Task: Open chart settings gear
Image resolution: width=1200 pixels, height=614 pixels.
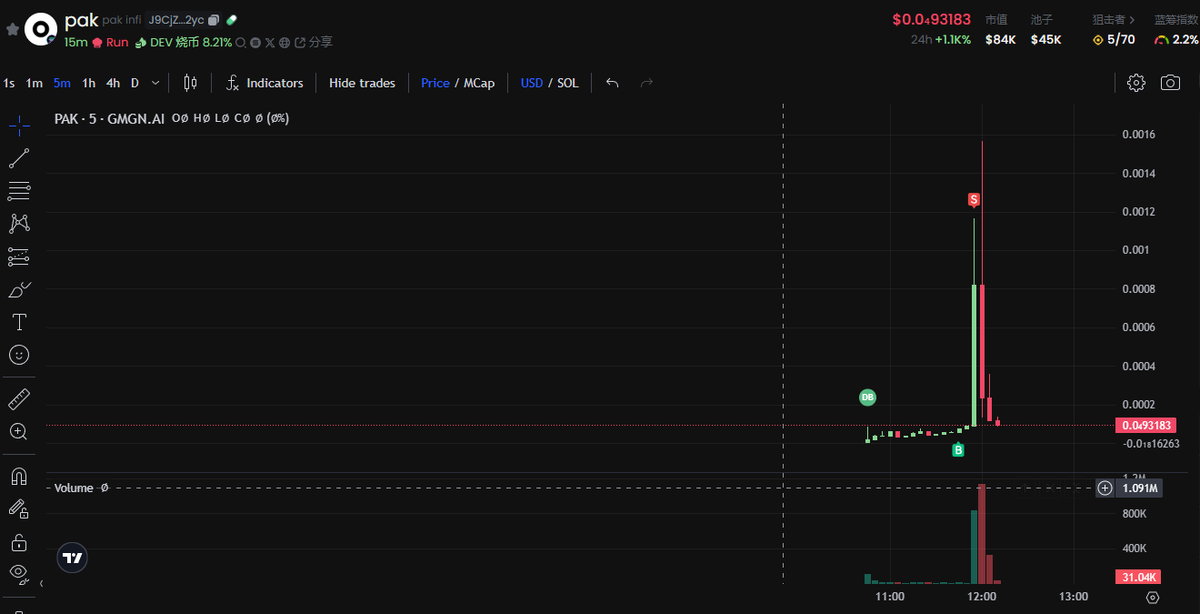Action: point(1136,83)
